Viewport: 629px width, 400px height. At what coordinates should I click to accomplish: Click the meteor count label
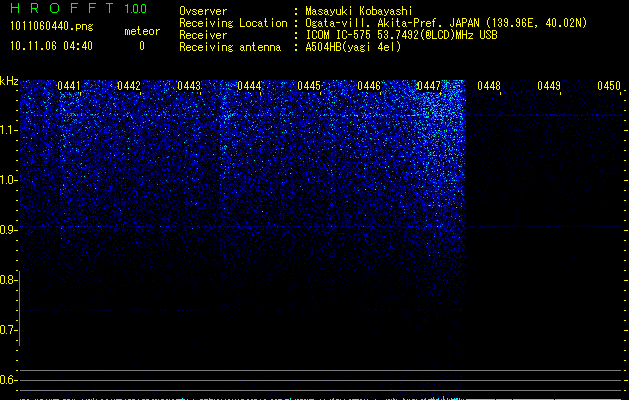coord(142,31)
